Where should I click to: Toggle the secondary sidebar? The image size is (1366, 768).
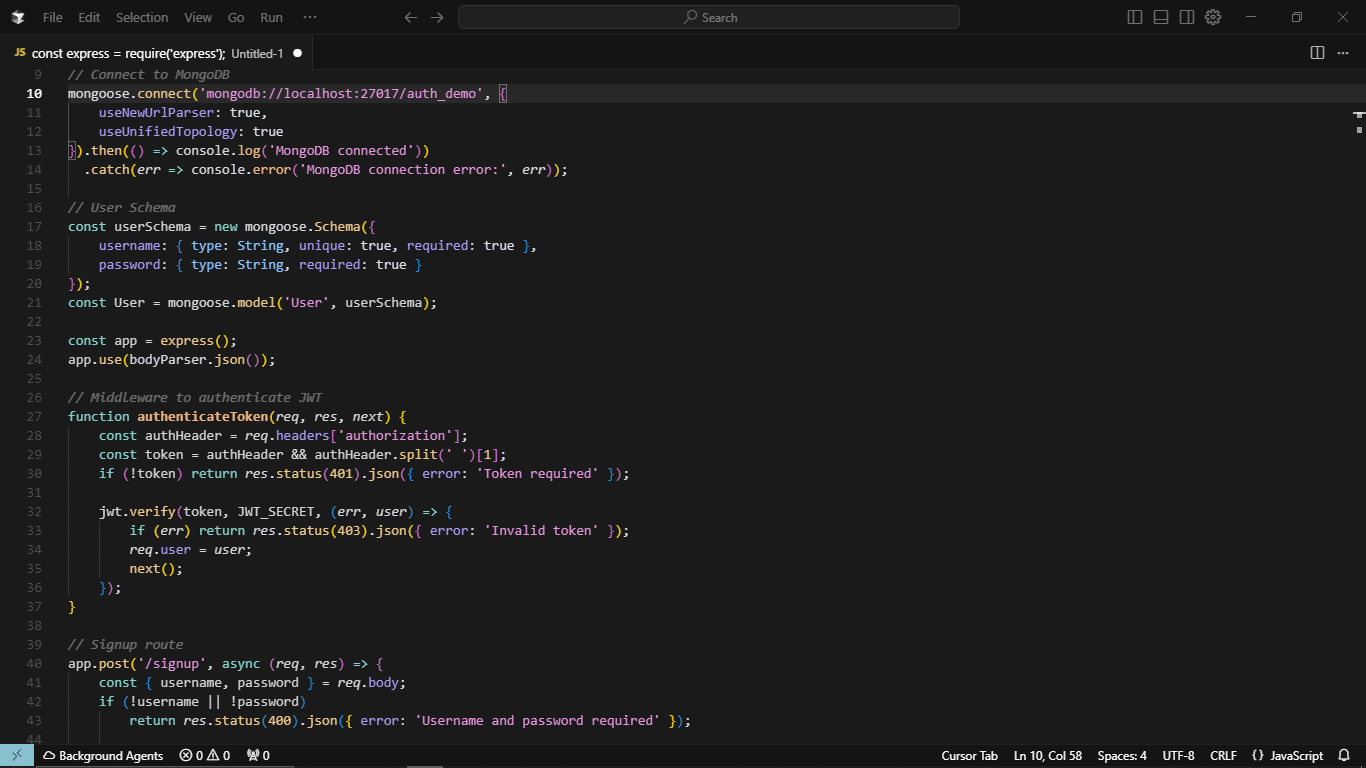(x=1187, y=17)
